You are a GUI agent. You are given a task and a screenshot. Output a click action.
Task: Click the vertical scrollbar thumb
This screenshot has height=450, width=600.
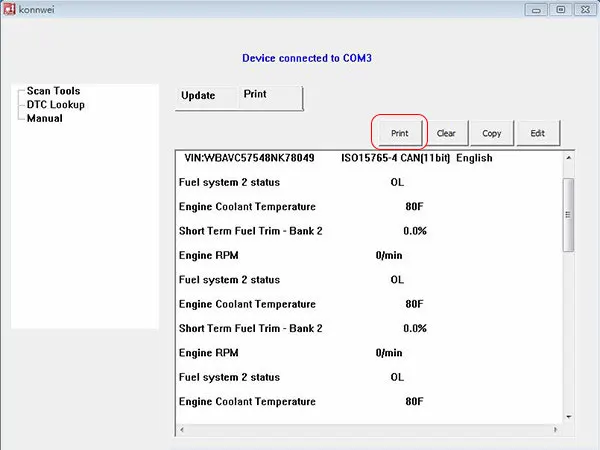[x=569, y=215]
